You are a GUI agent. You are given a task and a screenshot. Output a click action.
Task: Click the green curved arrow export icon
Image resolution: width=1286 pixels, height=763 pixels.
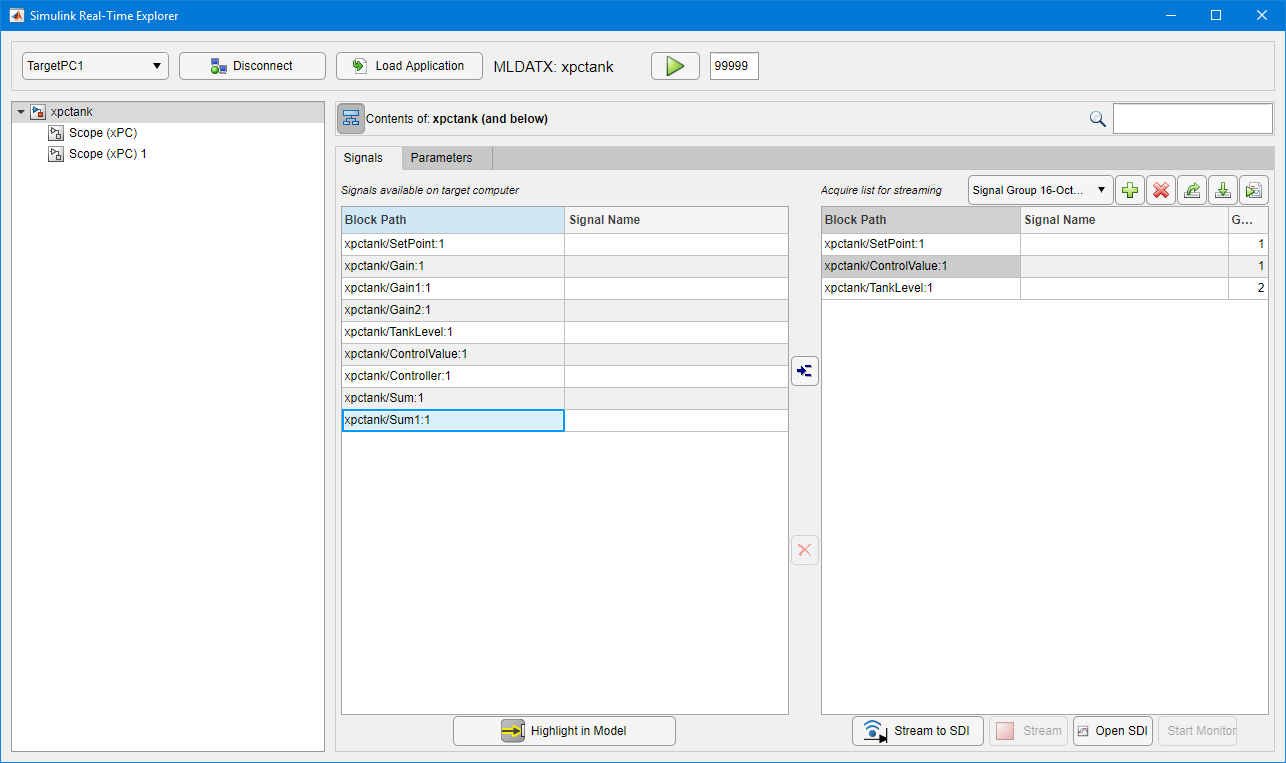tap(1192, 190)
